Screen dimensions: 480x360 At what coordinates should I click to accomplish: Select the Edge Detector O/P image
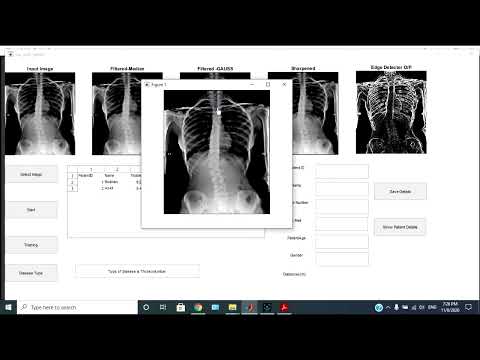coord(391,112)
